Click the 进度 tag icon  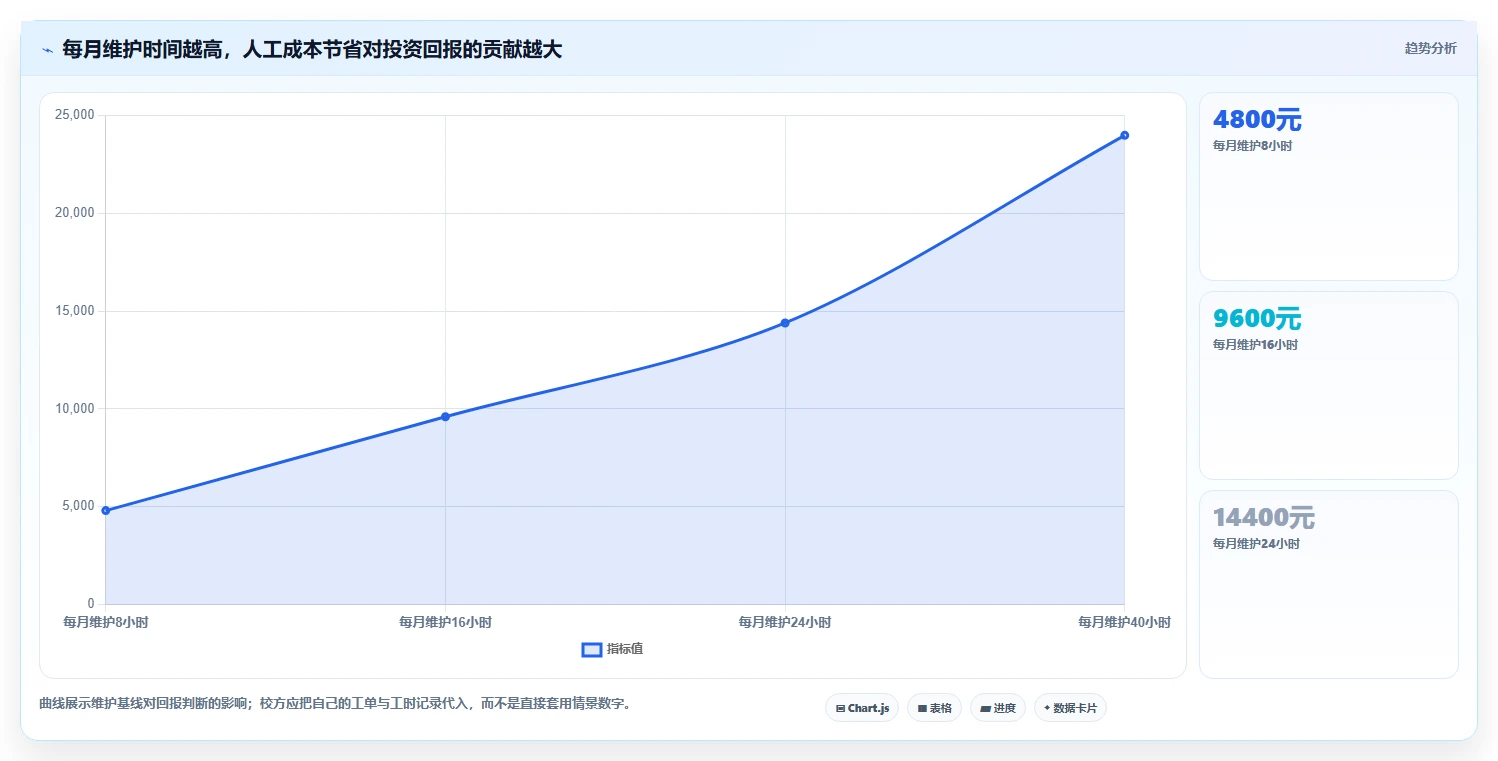pyautogui.click(x=985, y=708)
